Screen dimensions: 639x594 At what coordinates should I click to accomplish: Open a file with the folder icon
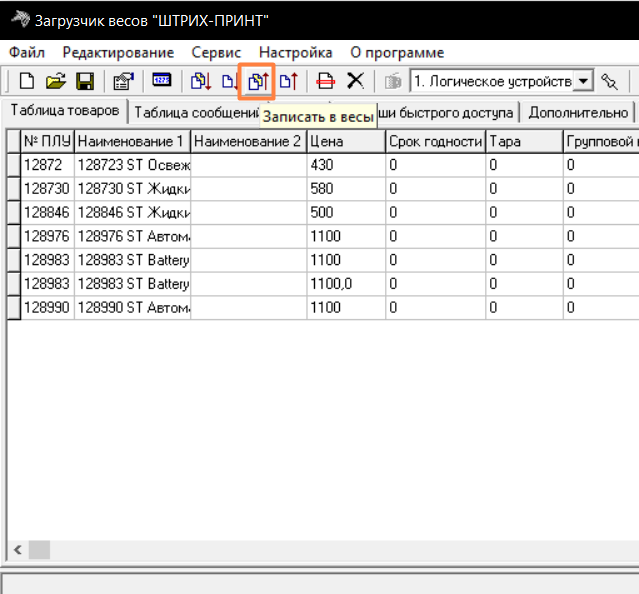(x=56, y=81)
